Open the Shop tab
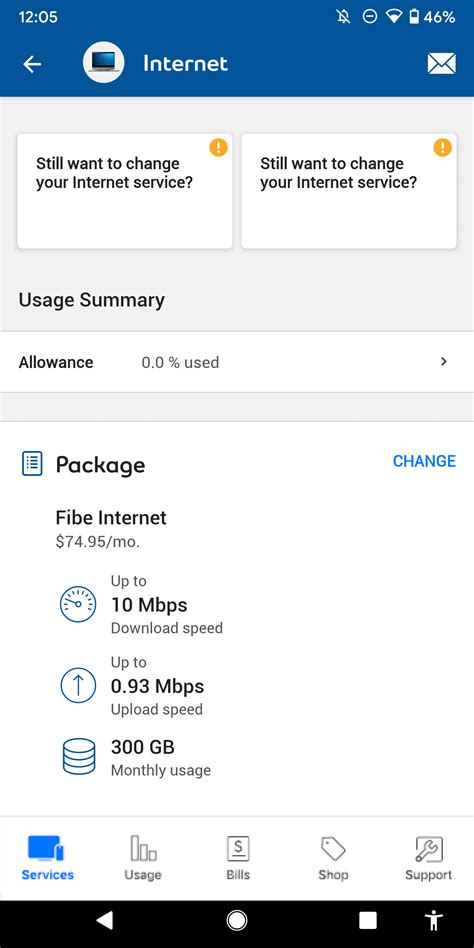Image resolution: width=474 pixels, height=948 pixels. pos(333,858)
